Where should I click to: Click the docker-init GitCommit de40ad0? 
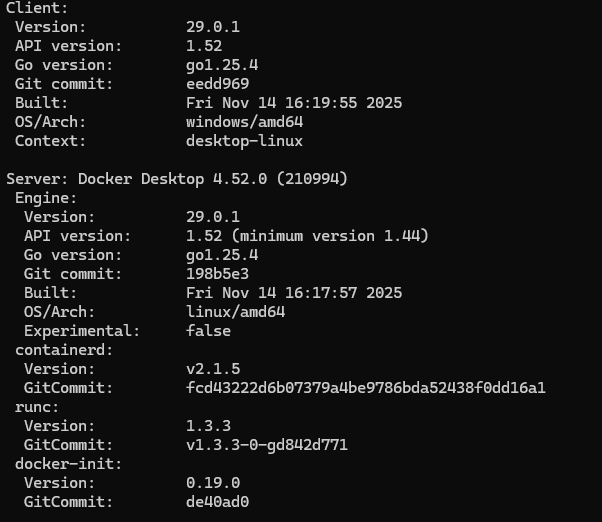tap(217, 502)
